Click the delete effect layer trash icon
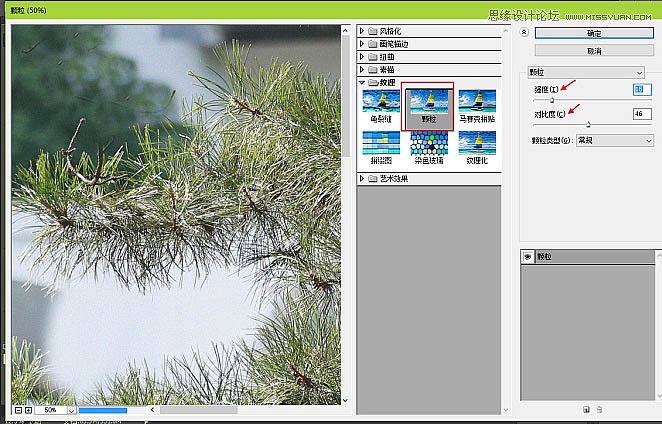This screenshot has height=424, width=662. pyautogui.click(x=599, y=409)
